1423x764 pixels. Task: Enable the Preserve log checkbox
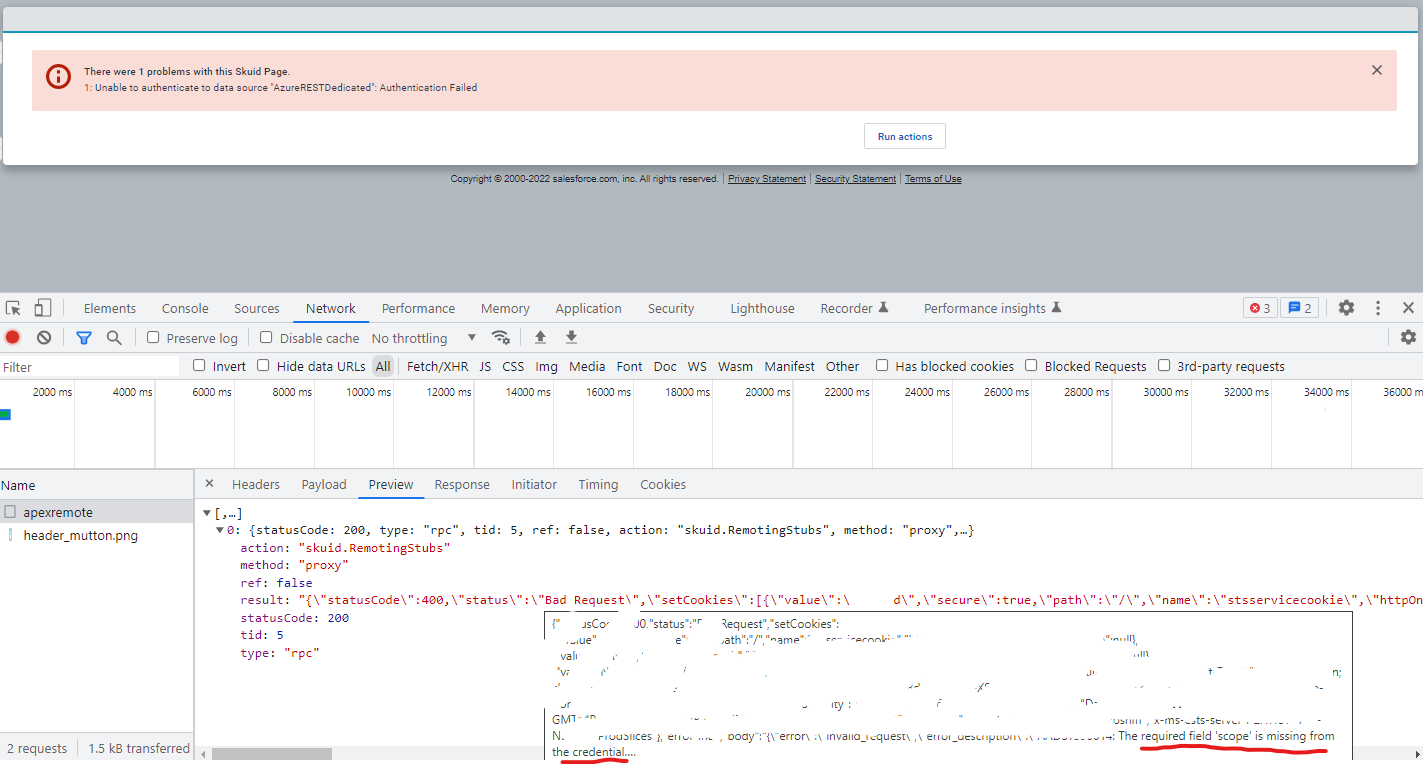coord(153,337)
